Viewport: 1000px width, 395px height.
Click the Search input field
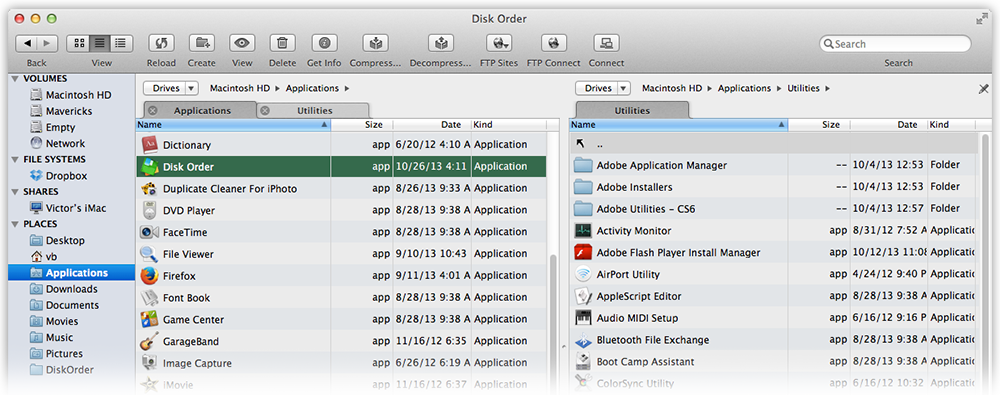click(x=895, y=44)
